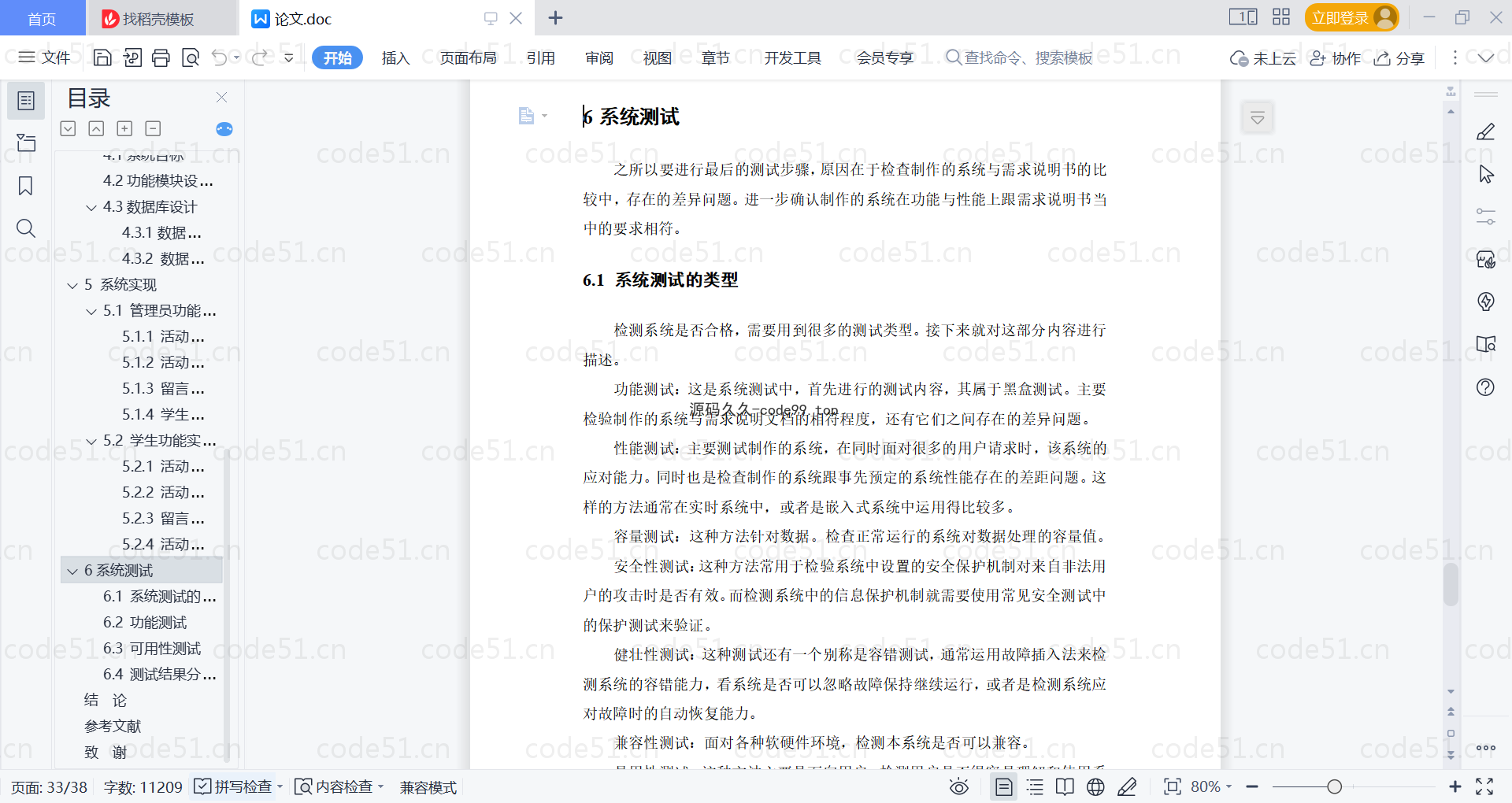Click the page layout view icon in status bar
This screenshot has height=803, width=1512.
pos(1004,786)
